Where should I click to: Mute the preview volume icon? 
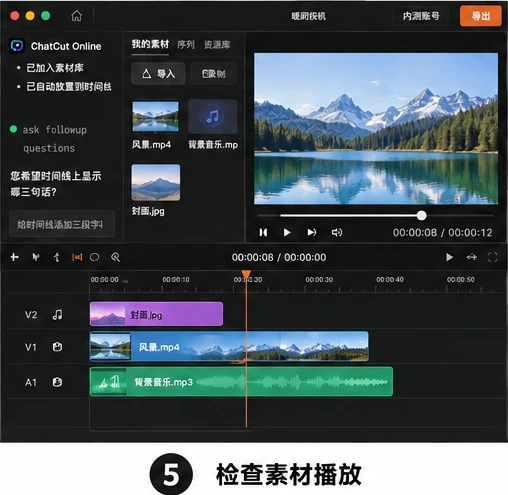click(337, 232)
